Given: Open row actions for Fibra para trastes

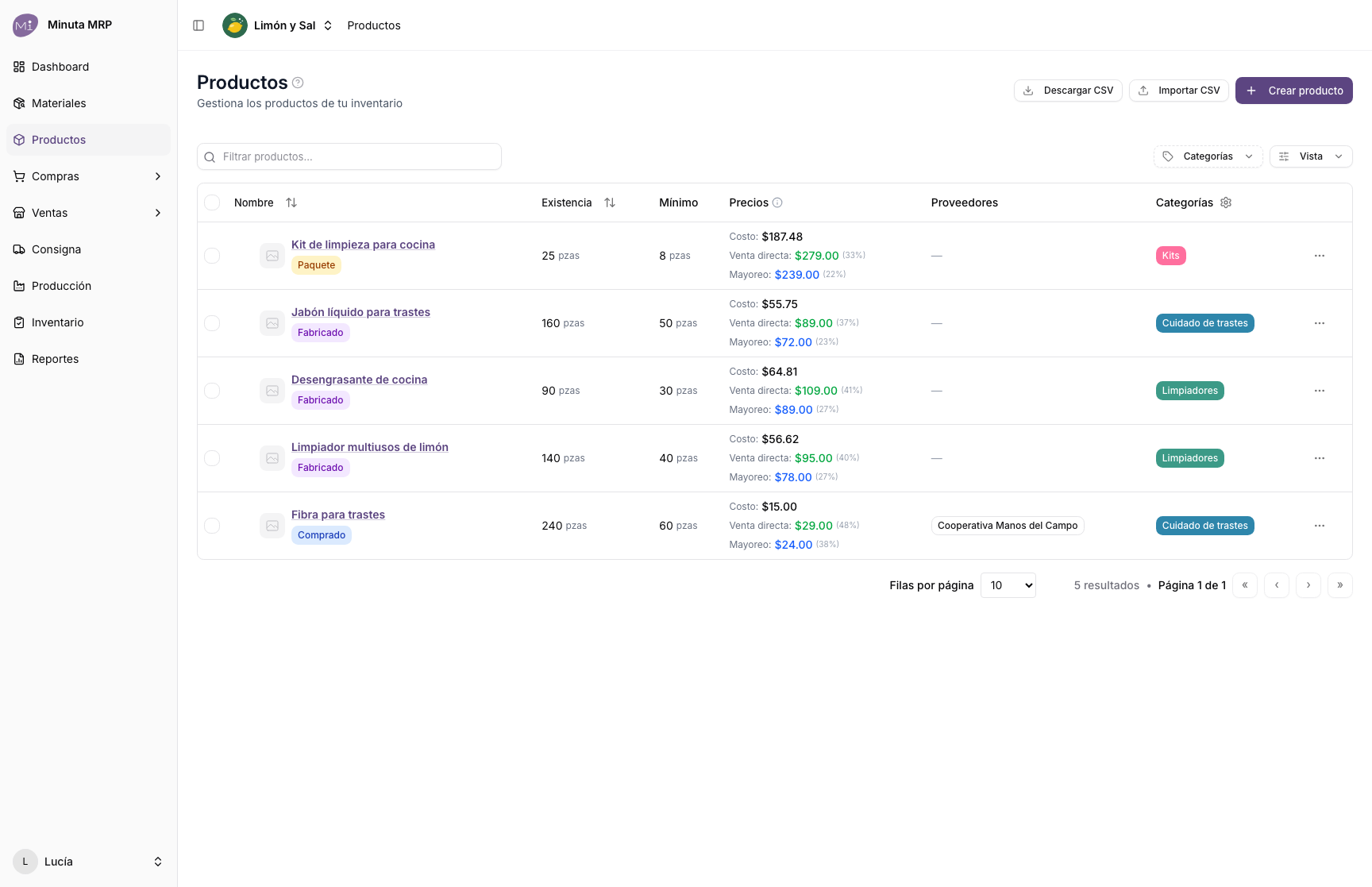Looking at the screenshot, I should click(1320, 526).
